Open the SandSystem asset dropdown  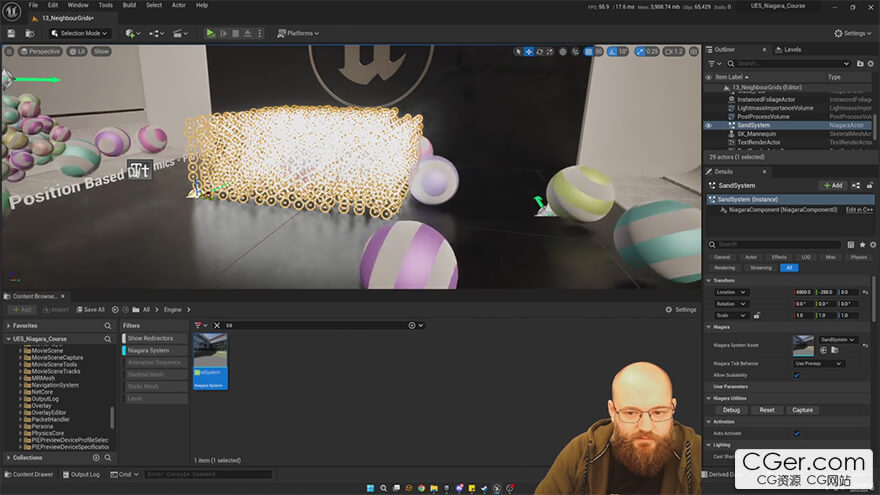pyautogui.click(x=837, y=340)
